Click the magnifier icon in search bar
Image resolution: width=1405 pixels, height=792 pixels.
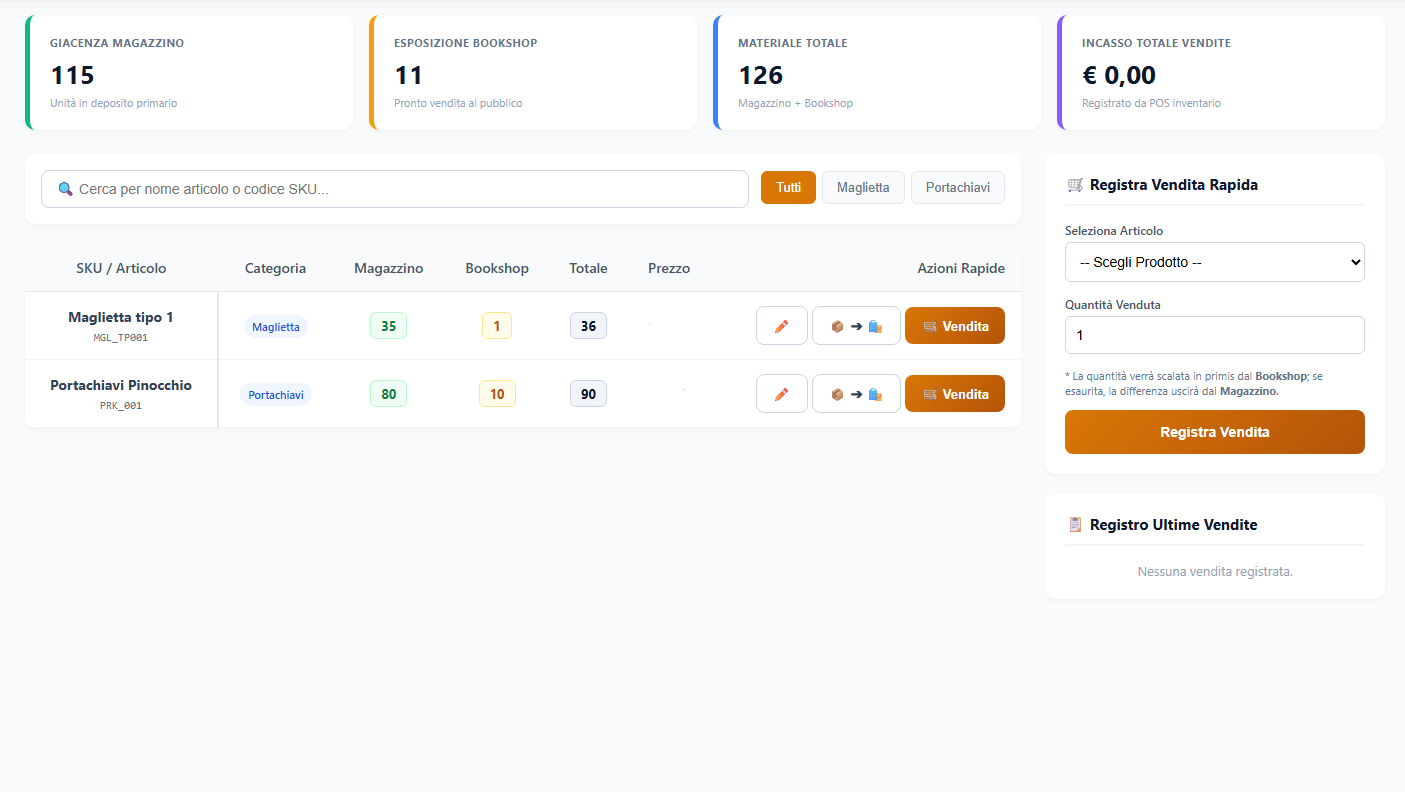66,189
